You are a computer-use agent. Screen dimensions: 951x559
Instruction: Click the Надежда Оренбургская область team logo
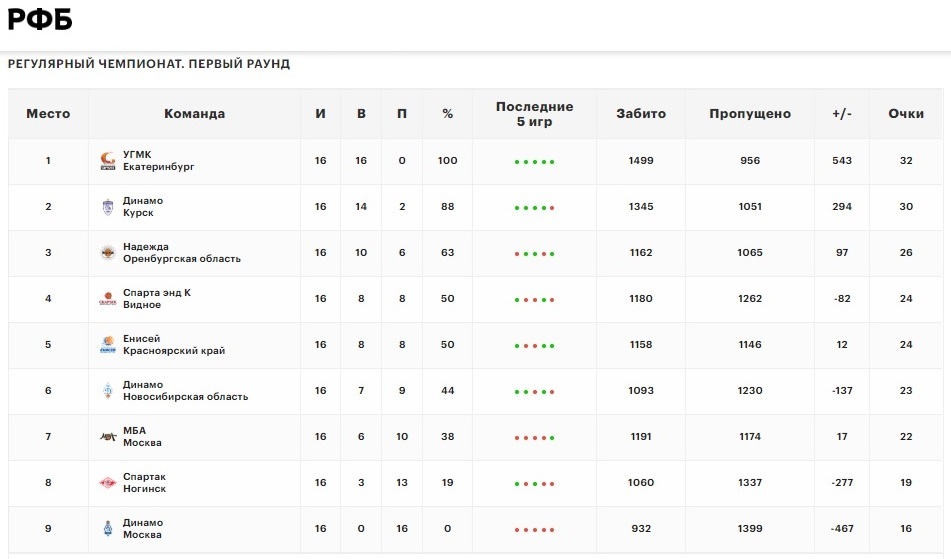[108, 253]
